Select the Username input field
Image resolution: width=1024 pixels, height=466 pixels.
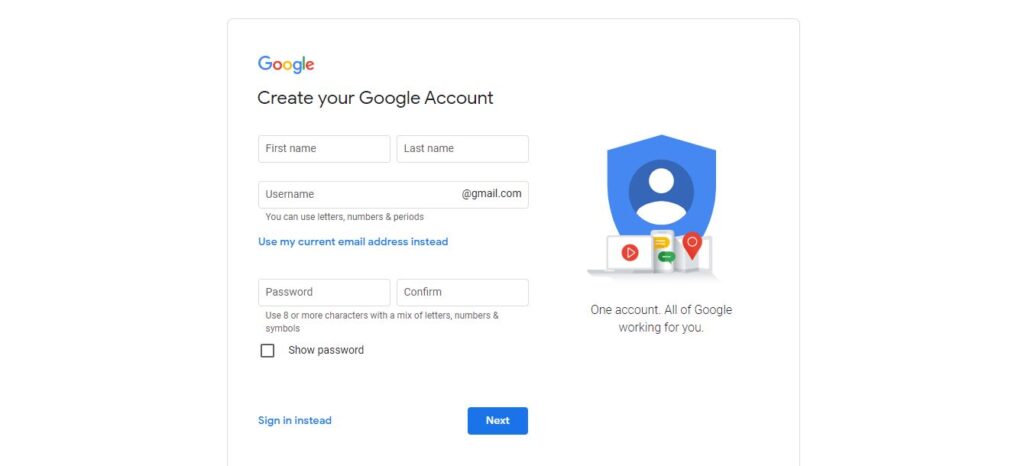[393, 194]
